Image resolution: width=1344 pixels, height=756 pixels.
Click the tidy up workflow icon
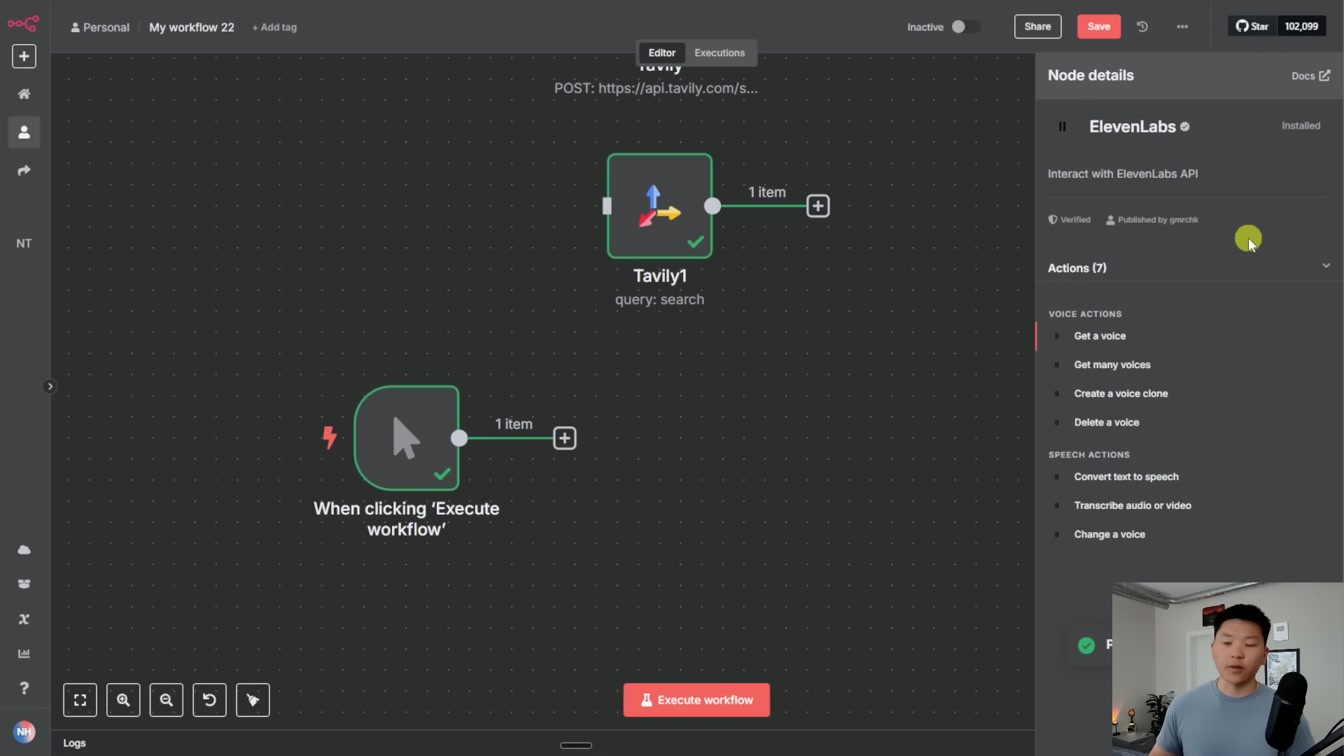(x=253, y=700)
